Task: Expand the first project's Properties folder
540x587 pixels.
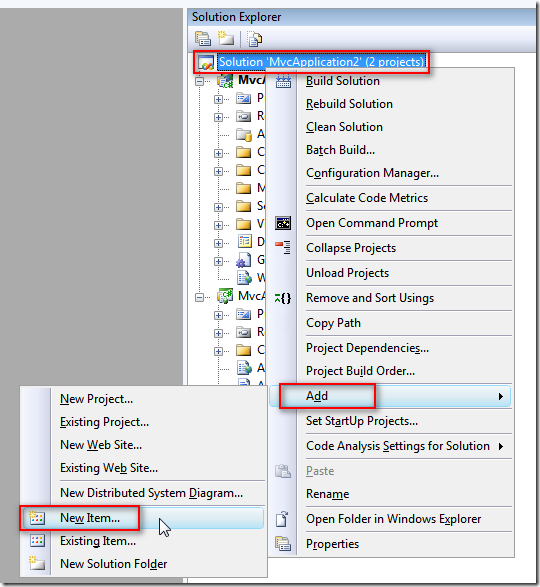Action: [x=218, y=99]
